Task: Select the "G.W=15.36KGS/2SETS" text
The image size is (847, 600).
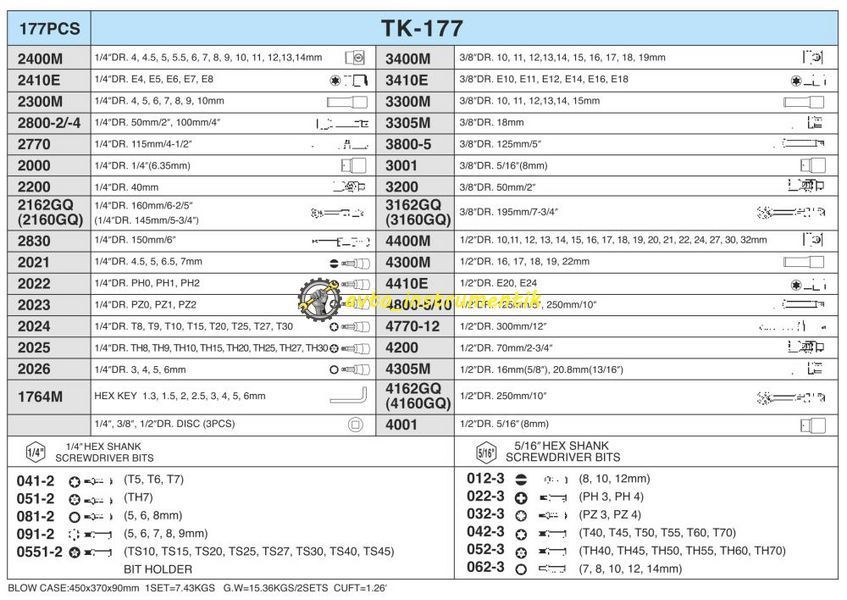Action: (275, 588)
